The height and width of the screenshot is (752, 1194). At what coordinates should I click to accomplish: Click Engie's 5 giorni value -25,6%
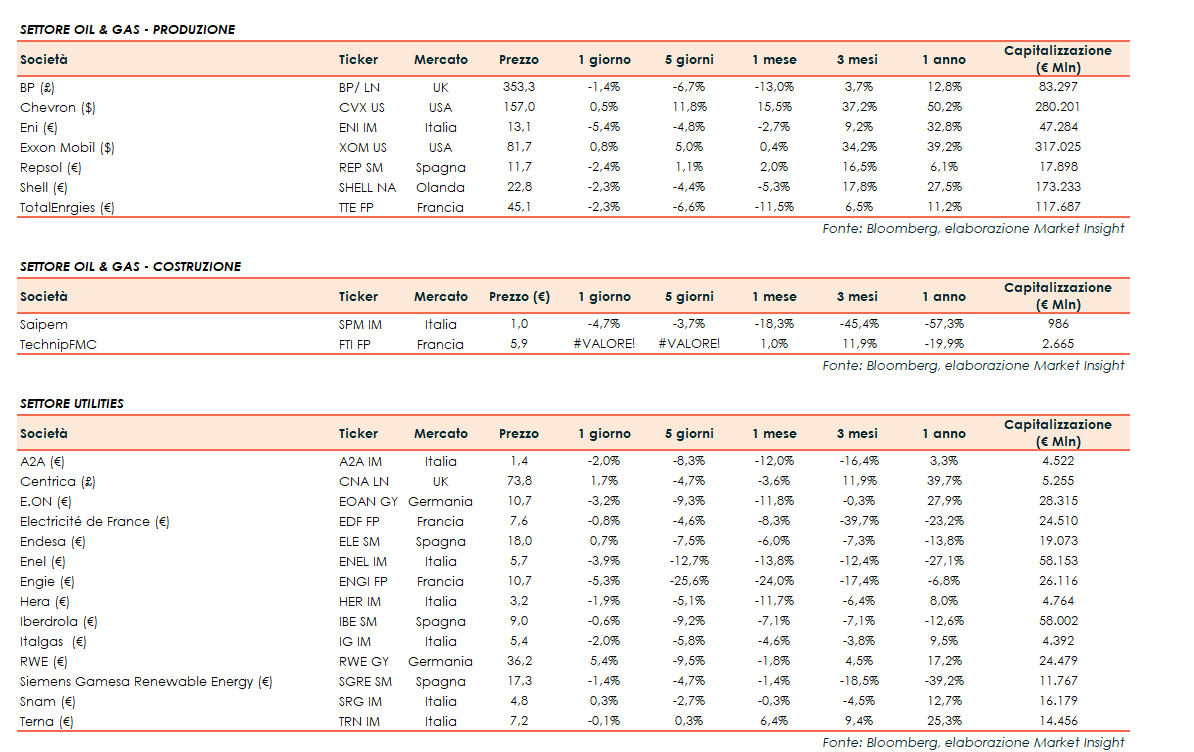click(x=689, y=581)
